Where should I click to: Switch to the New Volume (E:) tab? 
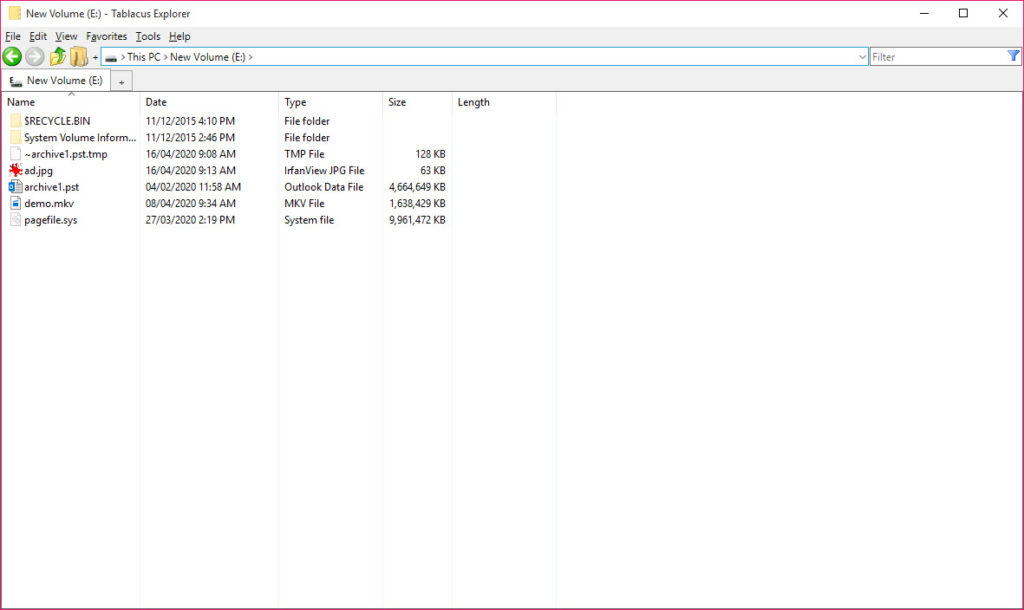coord(56,80)
